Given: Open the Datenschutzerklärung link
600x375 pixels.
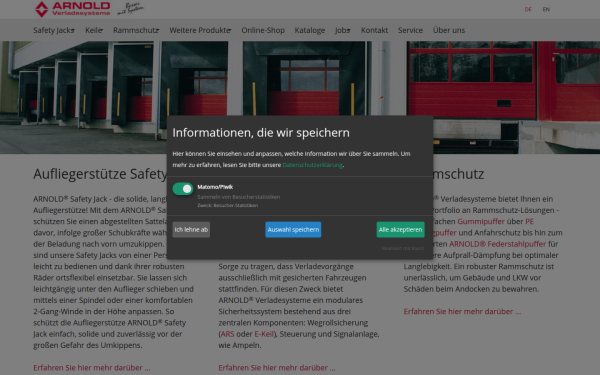Looking at the screenshot, I should pos(312,165).
